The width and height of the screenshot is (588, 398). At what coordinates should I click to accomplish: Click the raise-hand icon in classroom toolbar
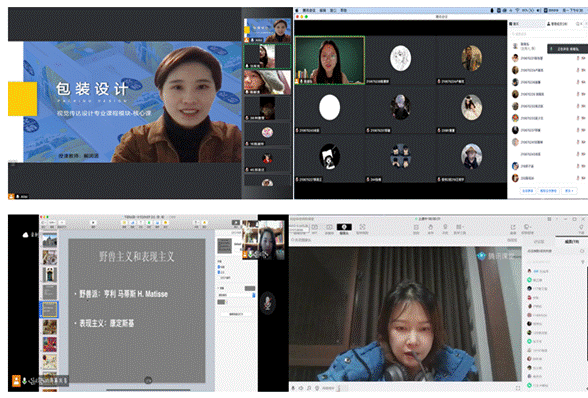click(x=430, y=227)
